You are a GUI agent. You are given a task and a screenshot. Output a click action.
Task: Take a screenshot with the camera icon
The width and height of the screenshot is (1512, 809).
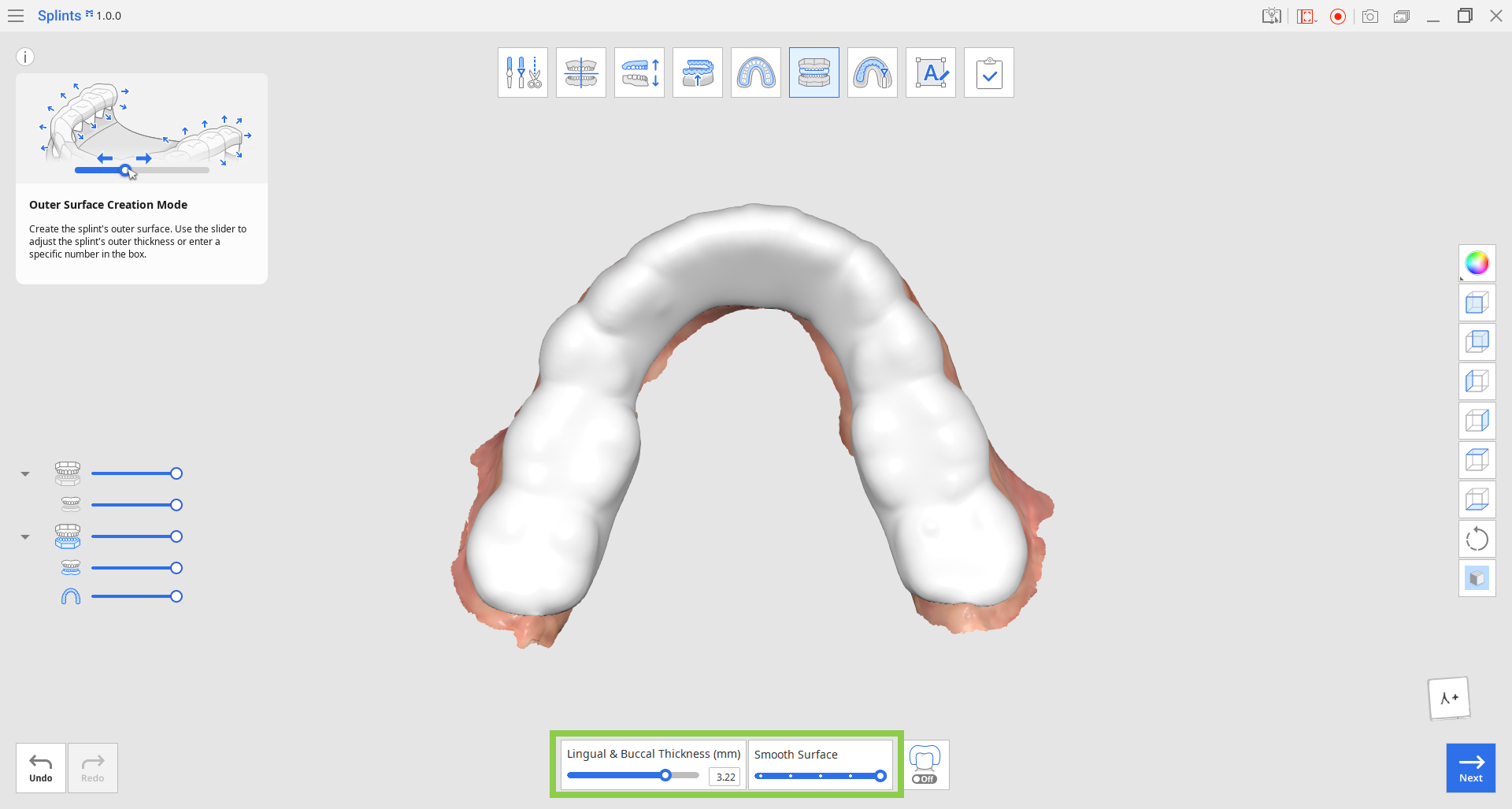coord(1370,17)
